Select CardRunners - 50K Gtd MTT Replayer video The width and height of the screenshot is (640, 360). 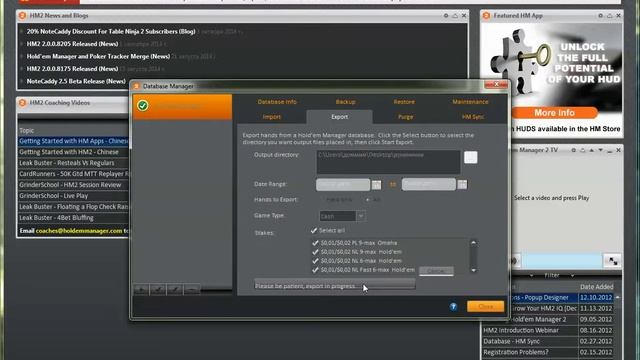(73, 174)
